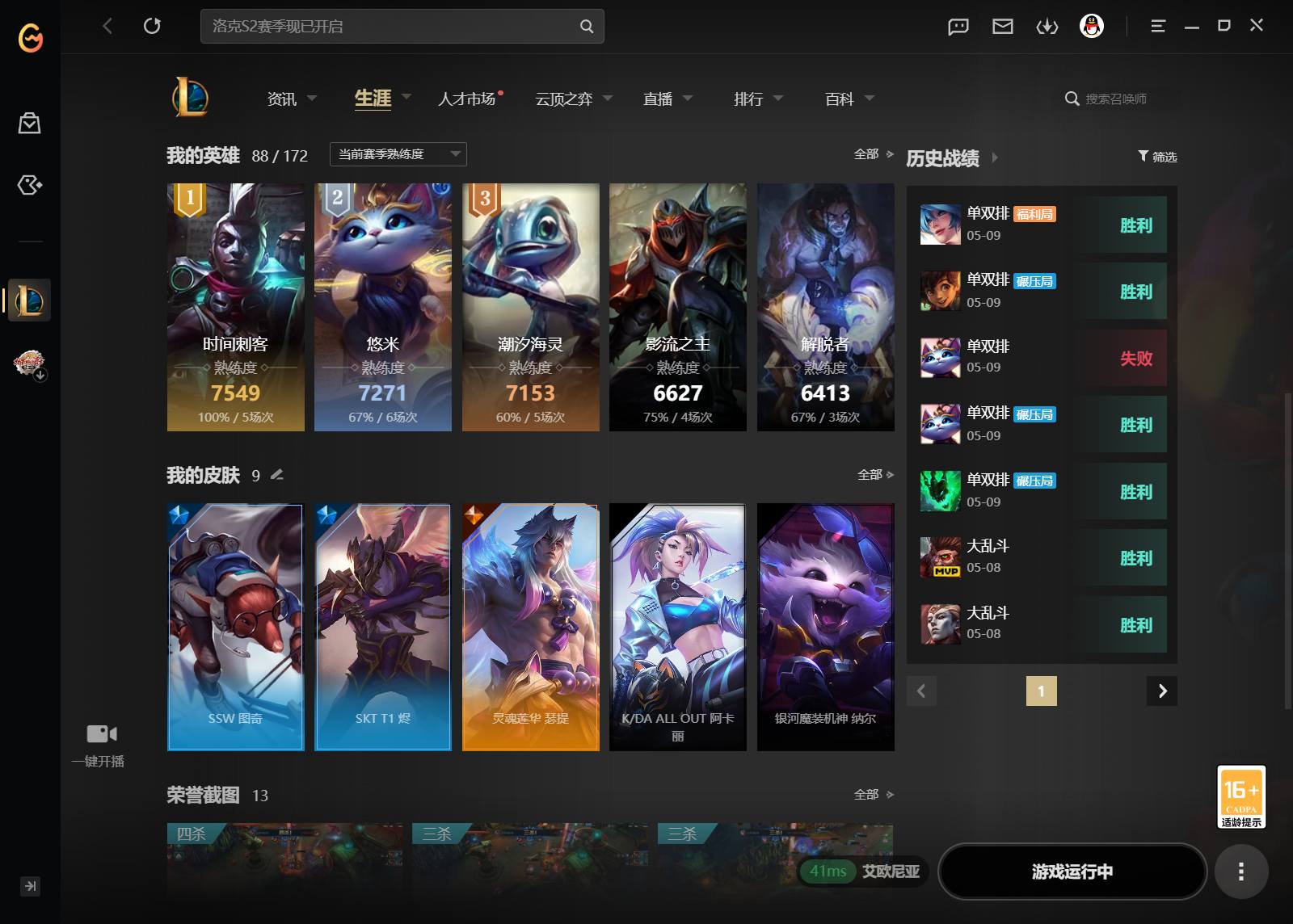1293x924 pixels.
Task: Refresh the page with reload icon
Action: (x=152, y=26)
